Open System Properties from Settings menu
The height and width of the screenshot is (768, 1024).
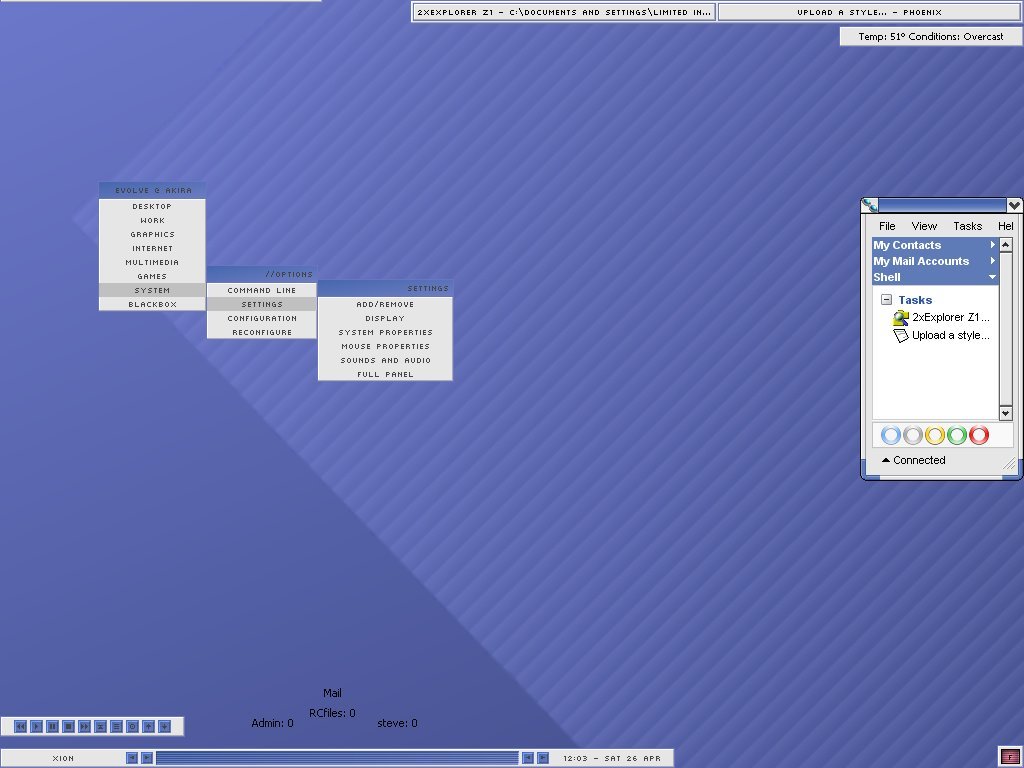385,332
